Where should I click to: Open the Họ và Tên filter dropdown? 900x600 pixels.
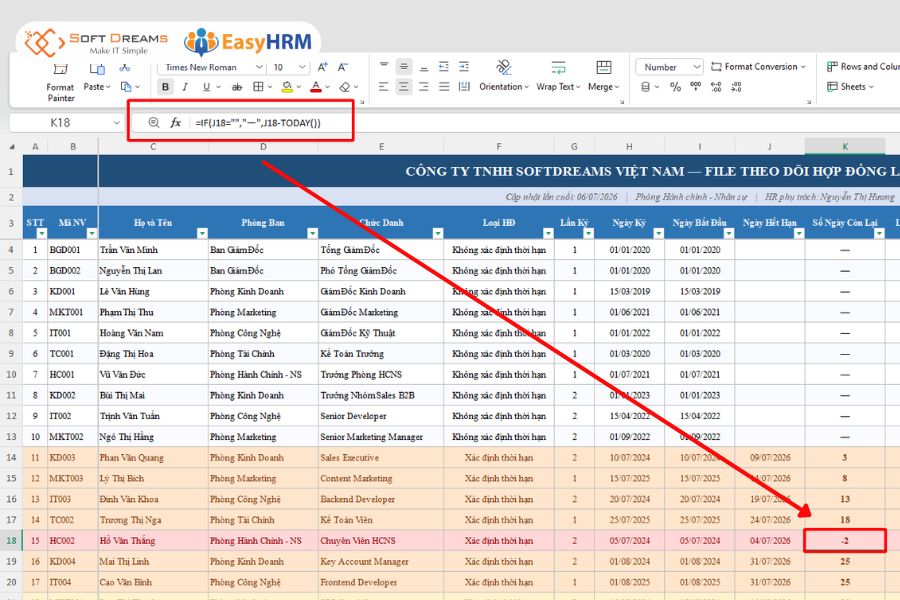tap(202, 233)
